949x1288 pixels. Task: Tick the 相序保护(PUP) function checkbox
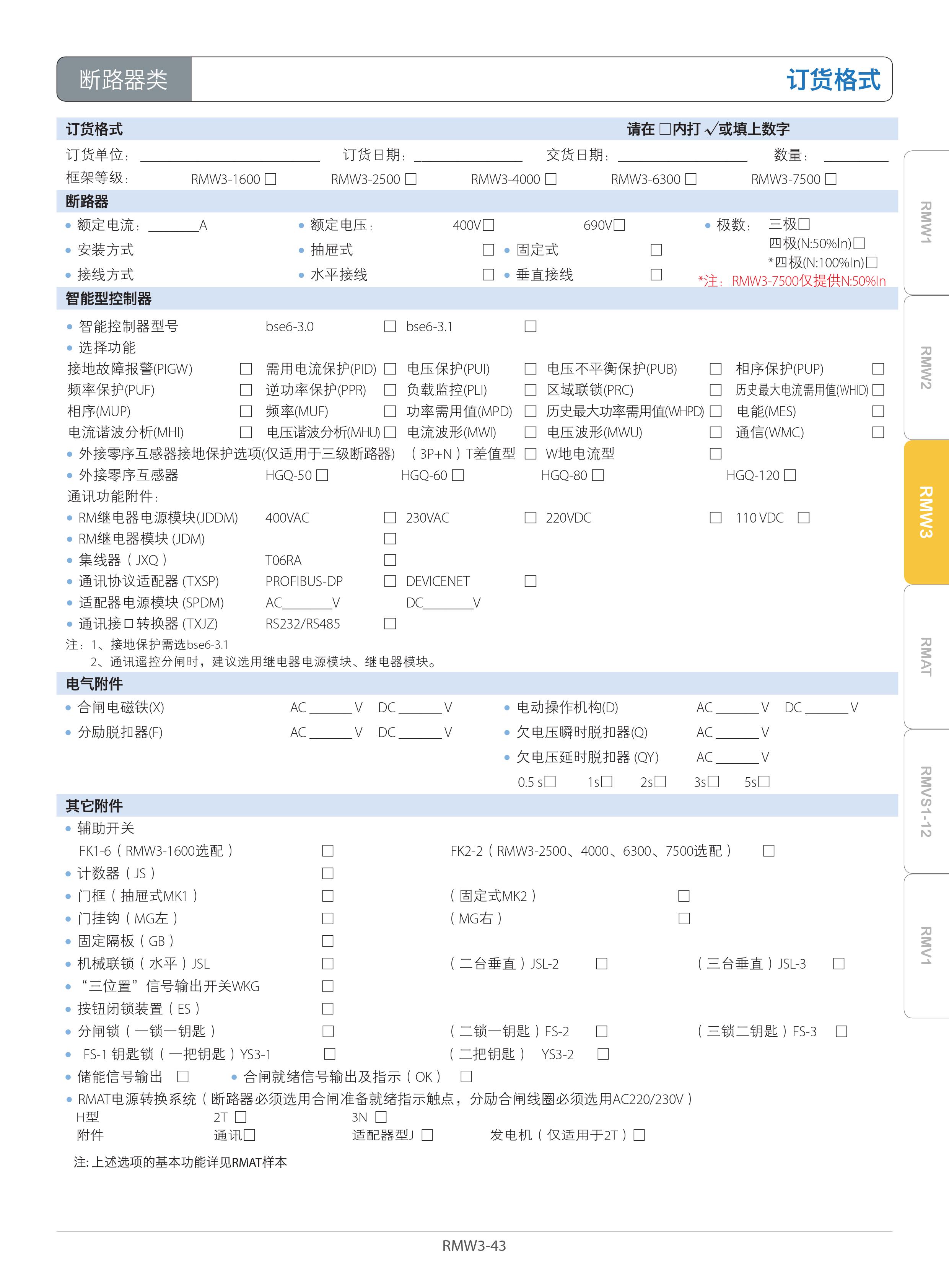click(878, 369)
